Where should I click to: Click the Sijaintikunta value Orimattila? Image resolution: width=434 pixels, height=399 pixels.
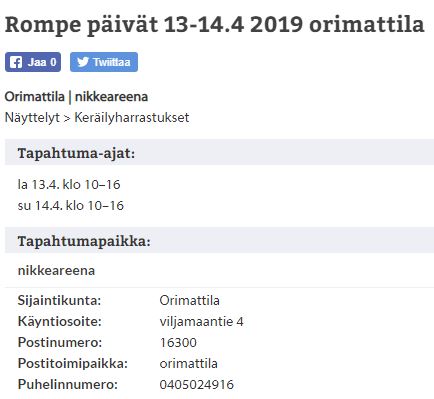tap(189, 300)
